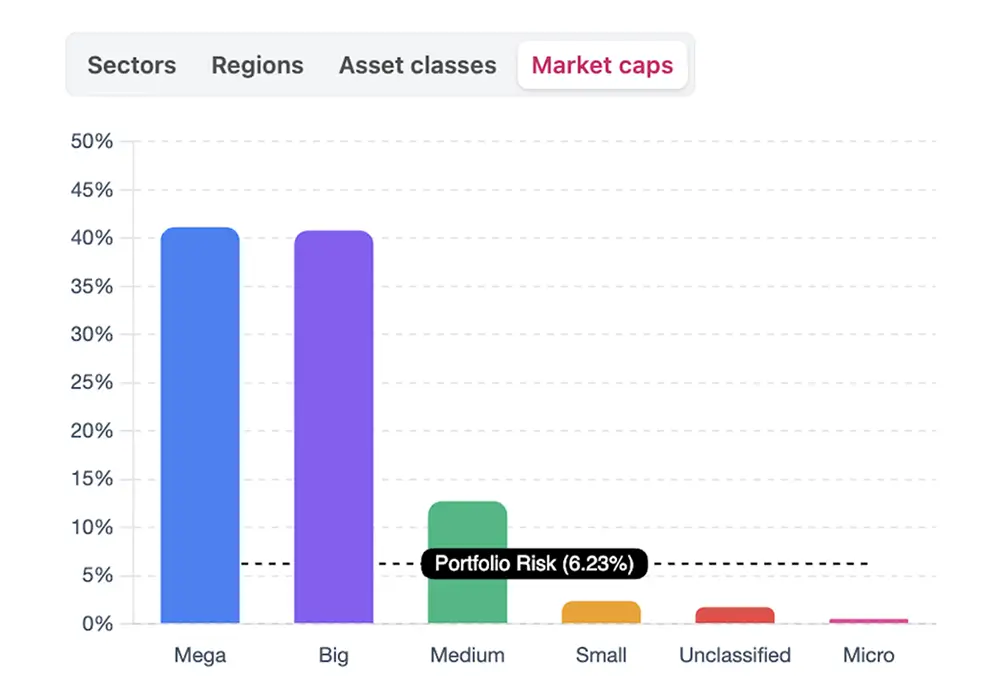Click the Medium label below the chart
The width and height of the screenshot is (1000, 700).
pyautogui.click(x=467, y=655)
